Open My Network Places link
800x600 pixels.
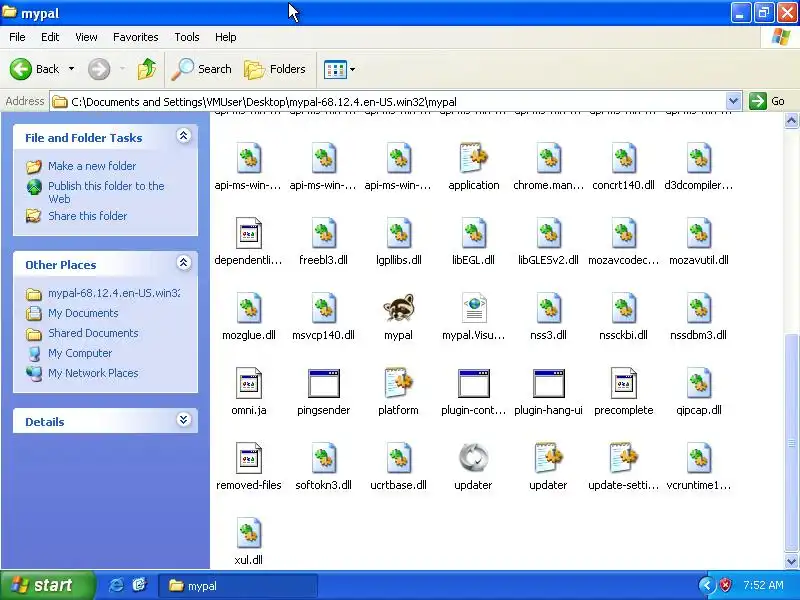(x=93, y=373)
